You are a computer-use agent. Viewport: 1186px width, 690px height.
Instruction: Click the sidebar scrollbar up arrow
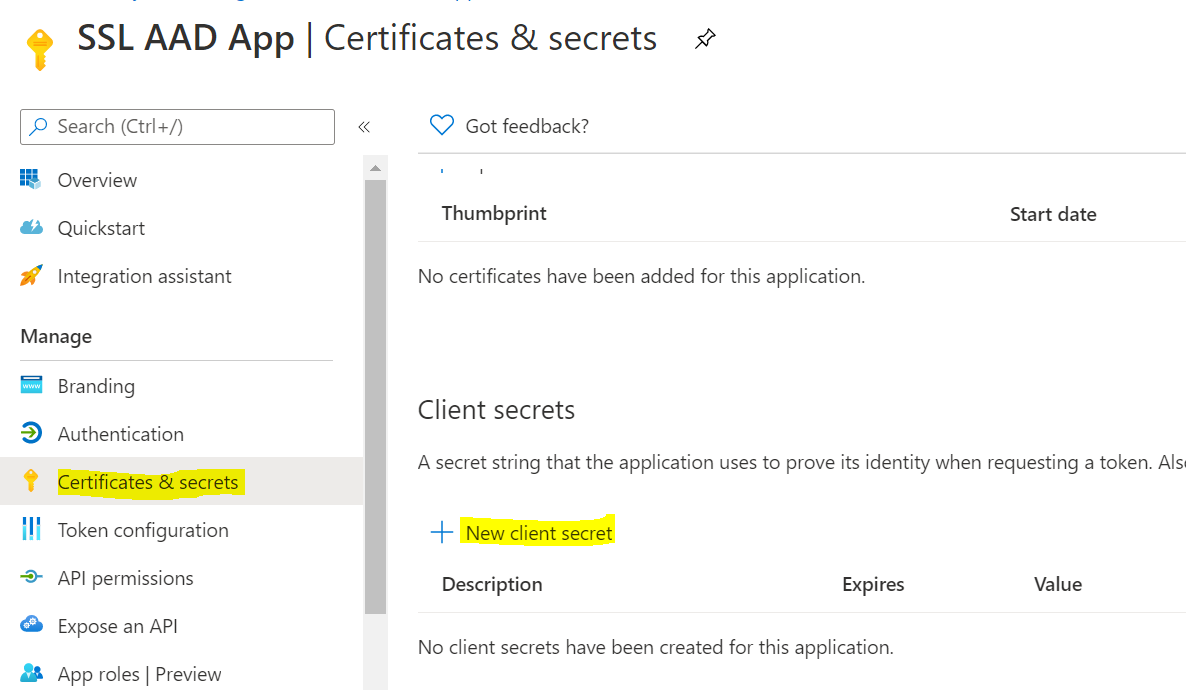tap(375, 168)
